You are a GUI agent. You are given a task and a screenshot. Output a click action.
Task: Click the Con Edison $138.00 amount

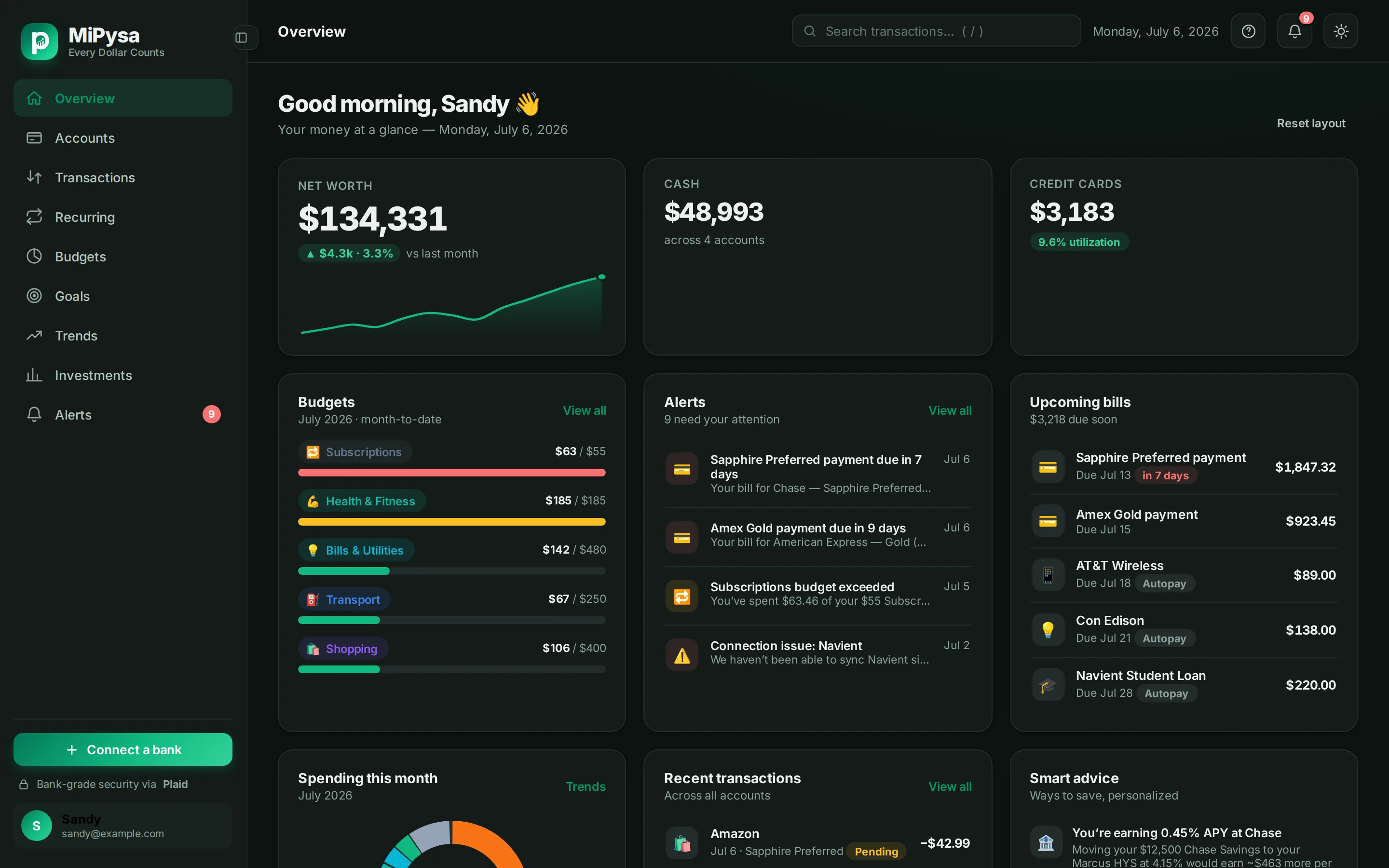click(x=1310, y=630)
